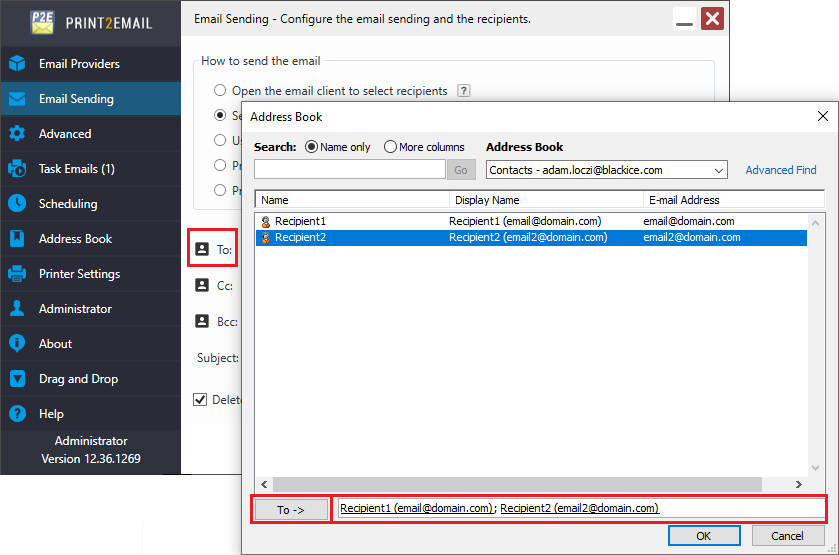Click the Administrator person icon
The image size is (839, 555).
(17, 309)
